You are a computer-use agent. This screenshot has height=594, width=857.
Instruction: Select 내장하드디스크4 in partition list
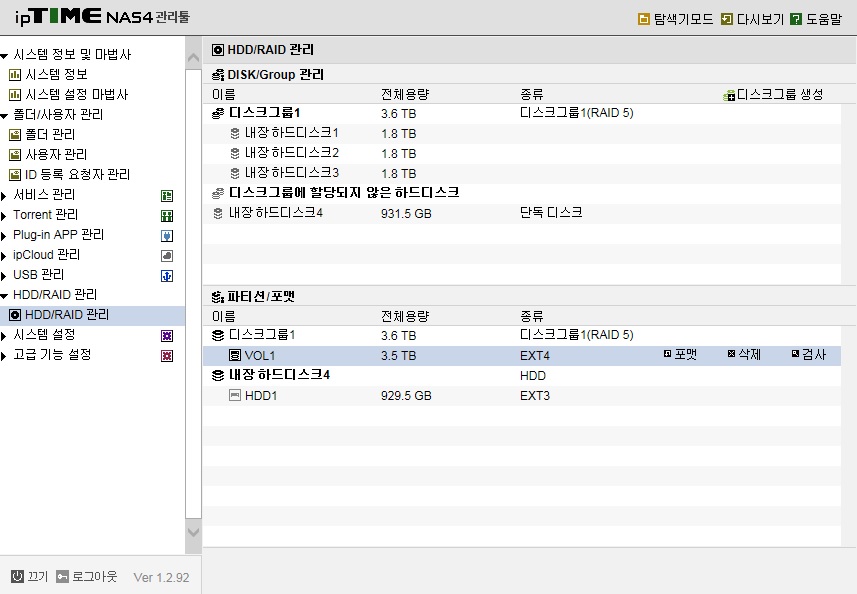tap(522, 375)
